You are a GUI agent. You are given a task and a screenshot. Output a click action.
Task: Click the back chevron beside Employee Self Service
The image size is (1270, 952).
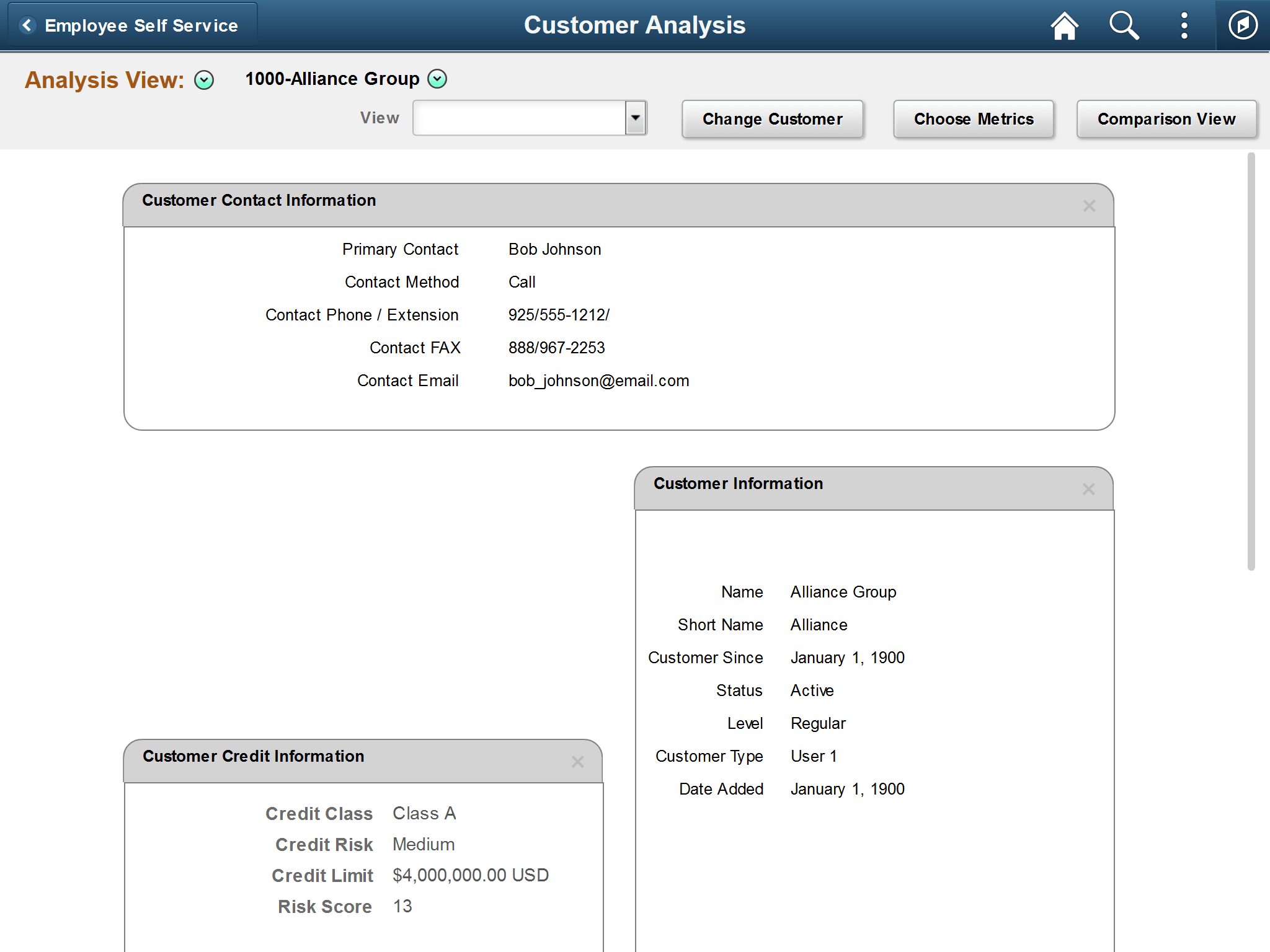click(x=26, y=25)
